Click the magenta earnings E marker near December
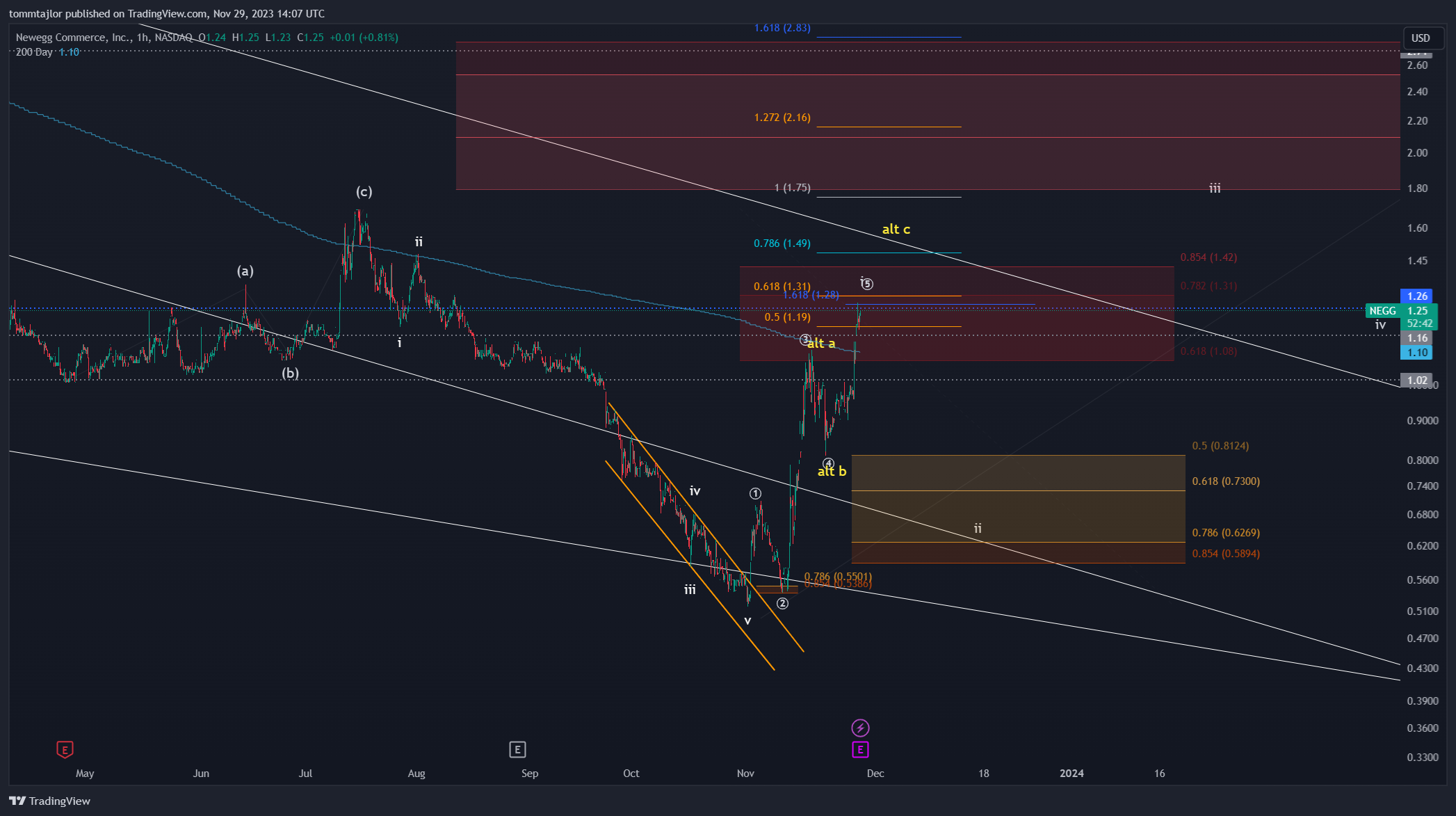Viewport: 1456px width, 816px height. [x=860, y=749]
